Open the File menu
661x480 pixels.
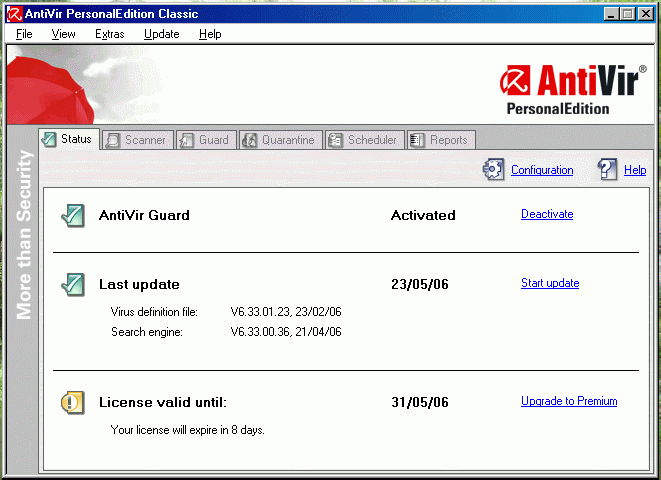point(24,34)
